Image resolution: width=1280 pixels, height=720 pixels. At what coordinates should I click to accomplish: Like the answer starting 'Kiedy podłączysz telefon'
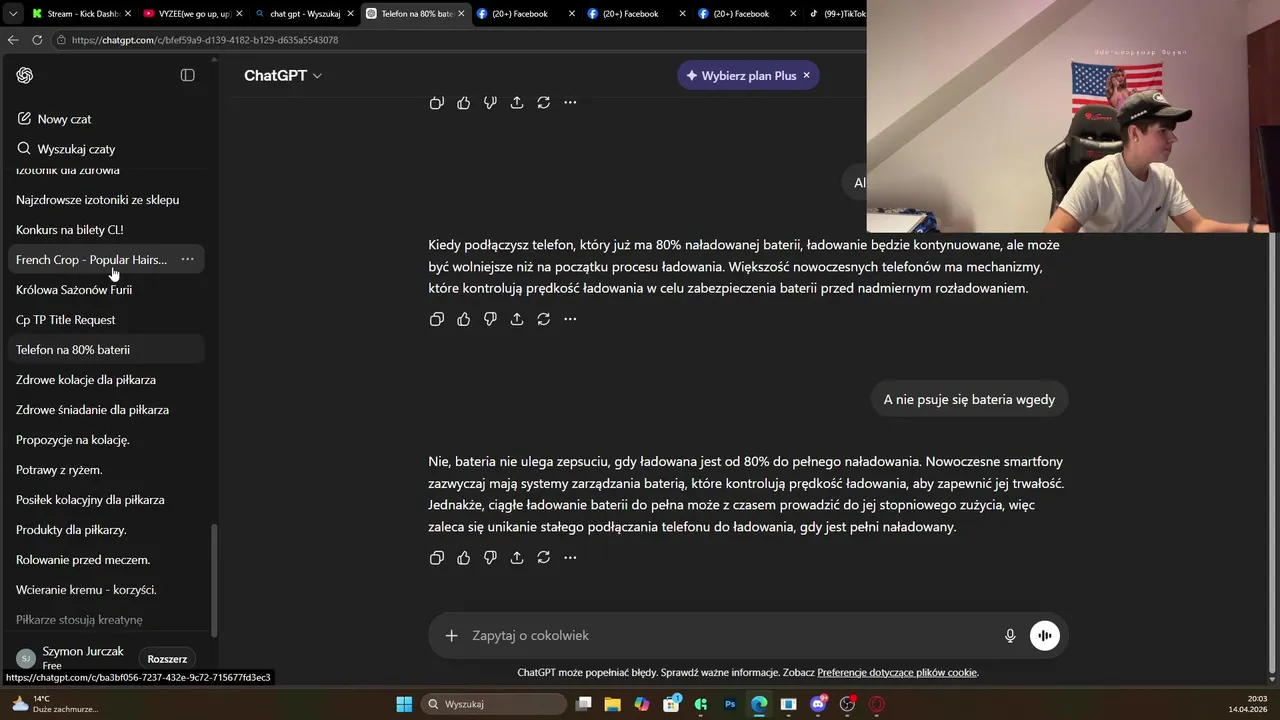coord(463,319)
